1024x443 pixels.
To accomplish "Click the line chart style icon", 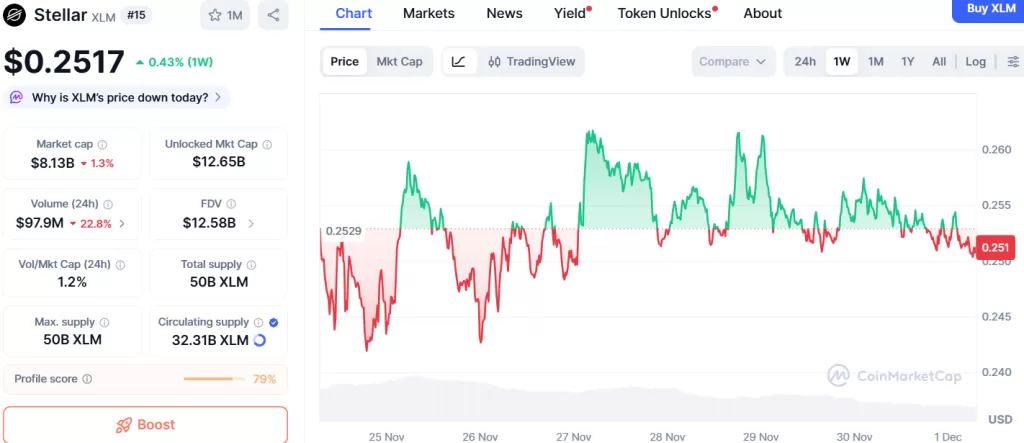I will pos(458,62).
